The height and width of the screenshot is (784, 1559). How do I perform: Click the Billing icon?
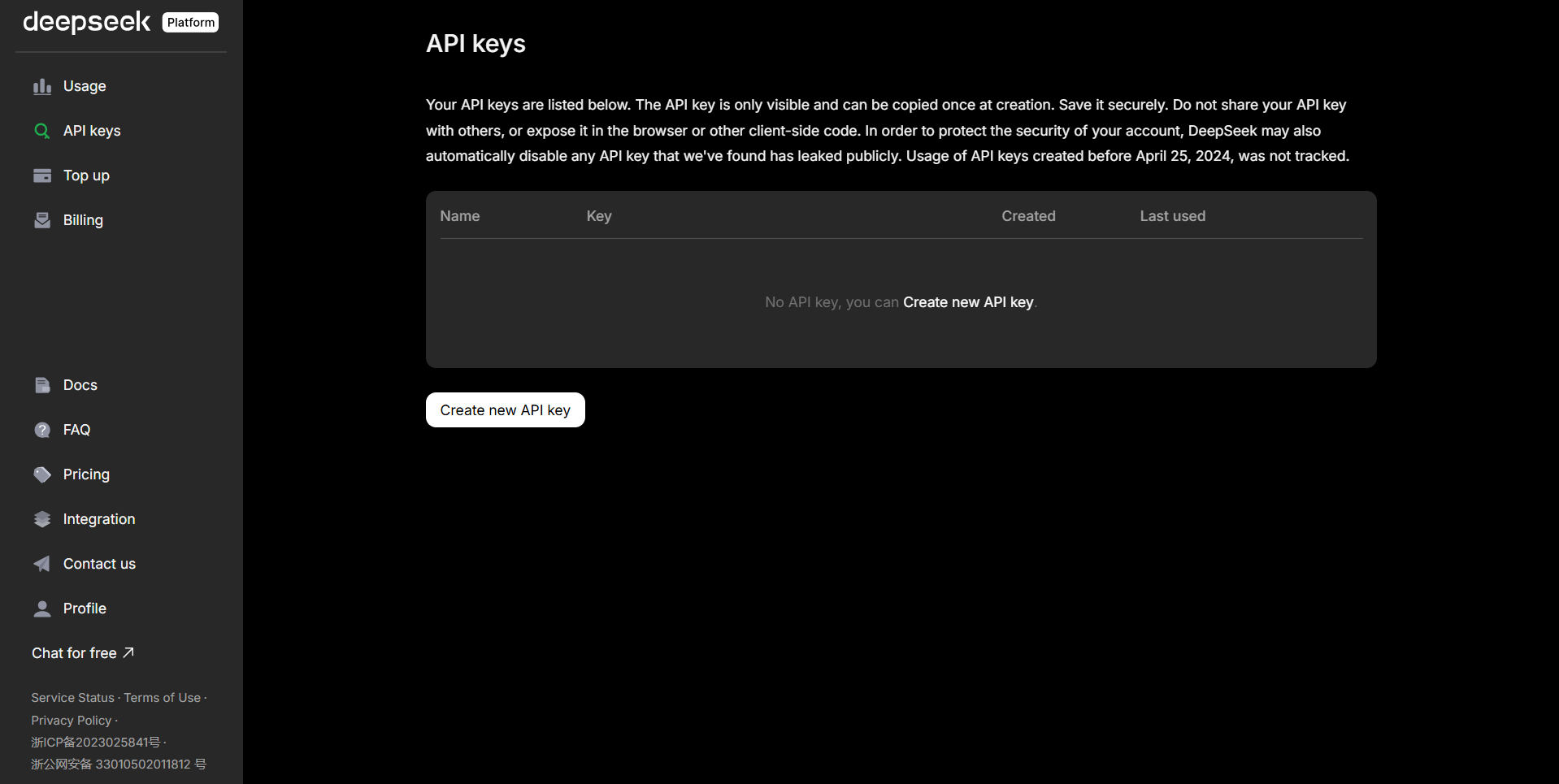[x=42, y=220]
